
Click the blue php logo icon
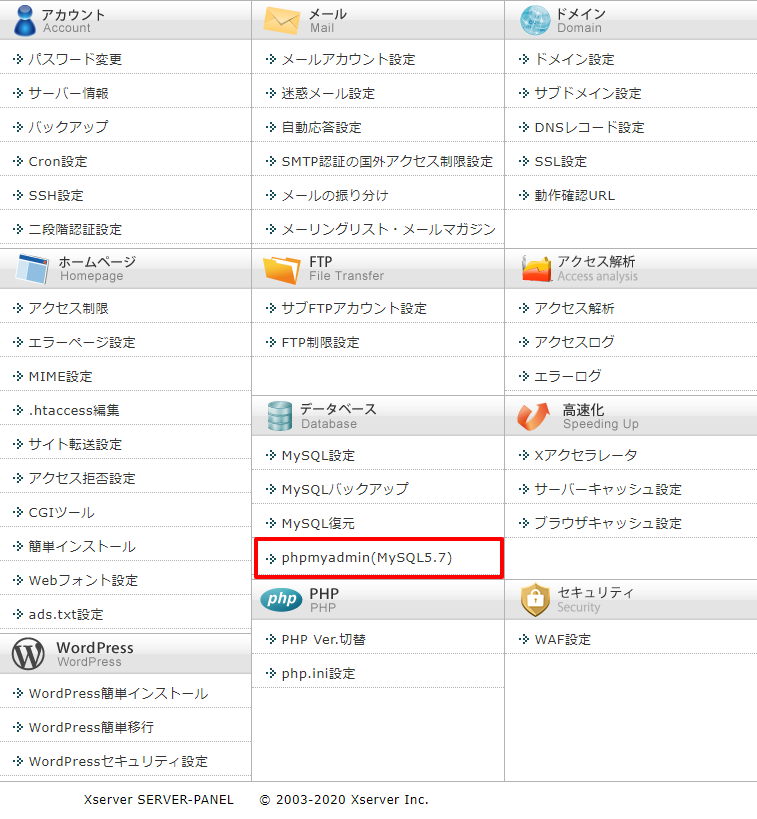pos(281,599)
